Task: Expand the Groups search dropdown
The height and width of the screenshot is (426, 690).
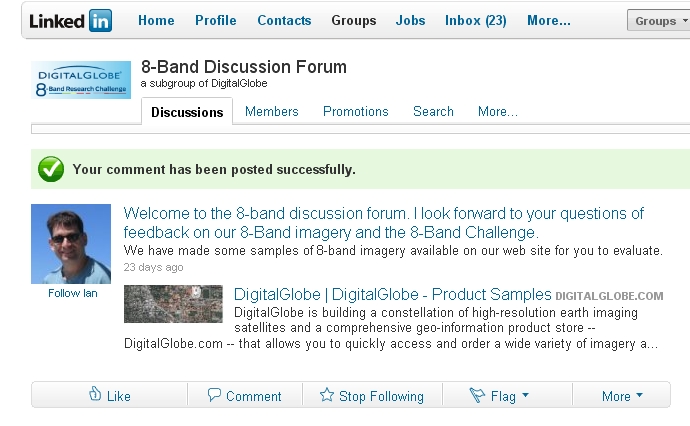Action: pos(657,21)
